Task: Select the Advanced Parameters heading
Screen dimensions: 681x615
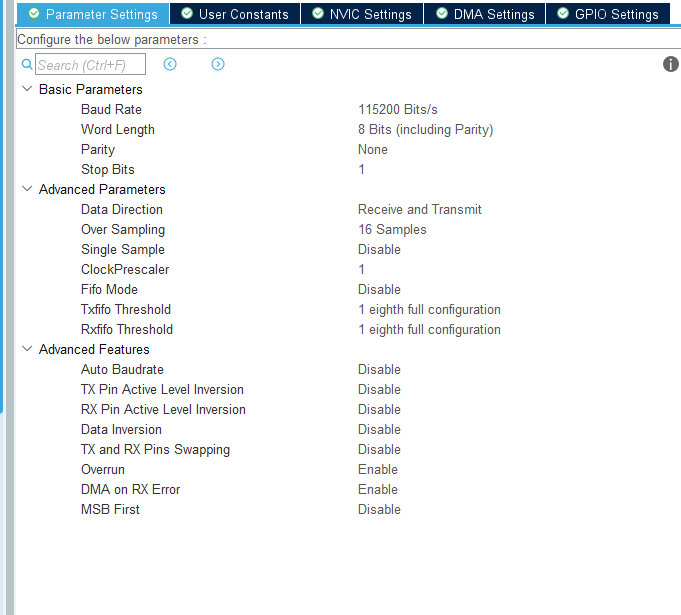Action: [x=102, y=189]
